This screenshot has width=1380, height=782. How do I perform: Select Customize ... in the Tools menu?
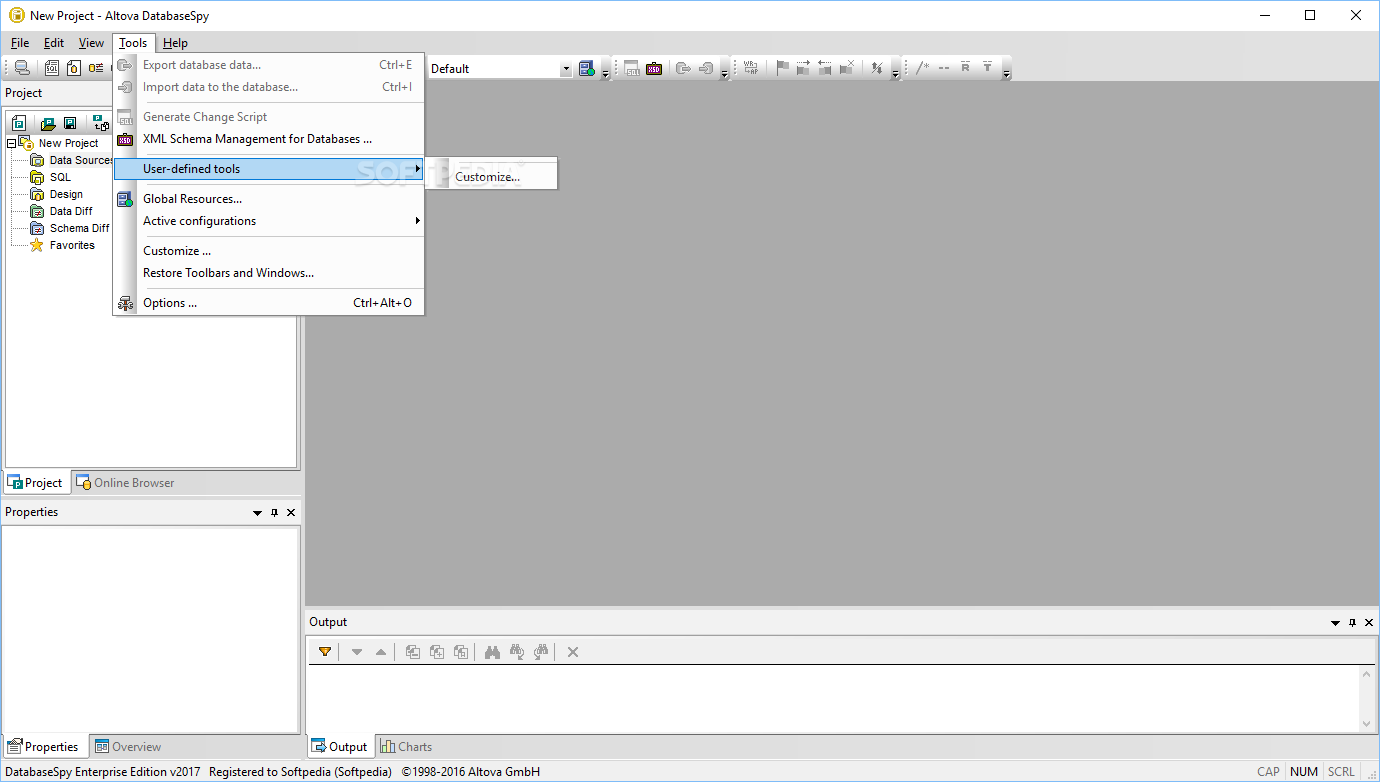click(x=270, y=251)
